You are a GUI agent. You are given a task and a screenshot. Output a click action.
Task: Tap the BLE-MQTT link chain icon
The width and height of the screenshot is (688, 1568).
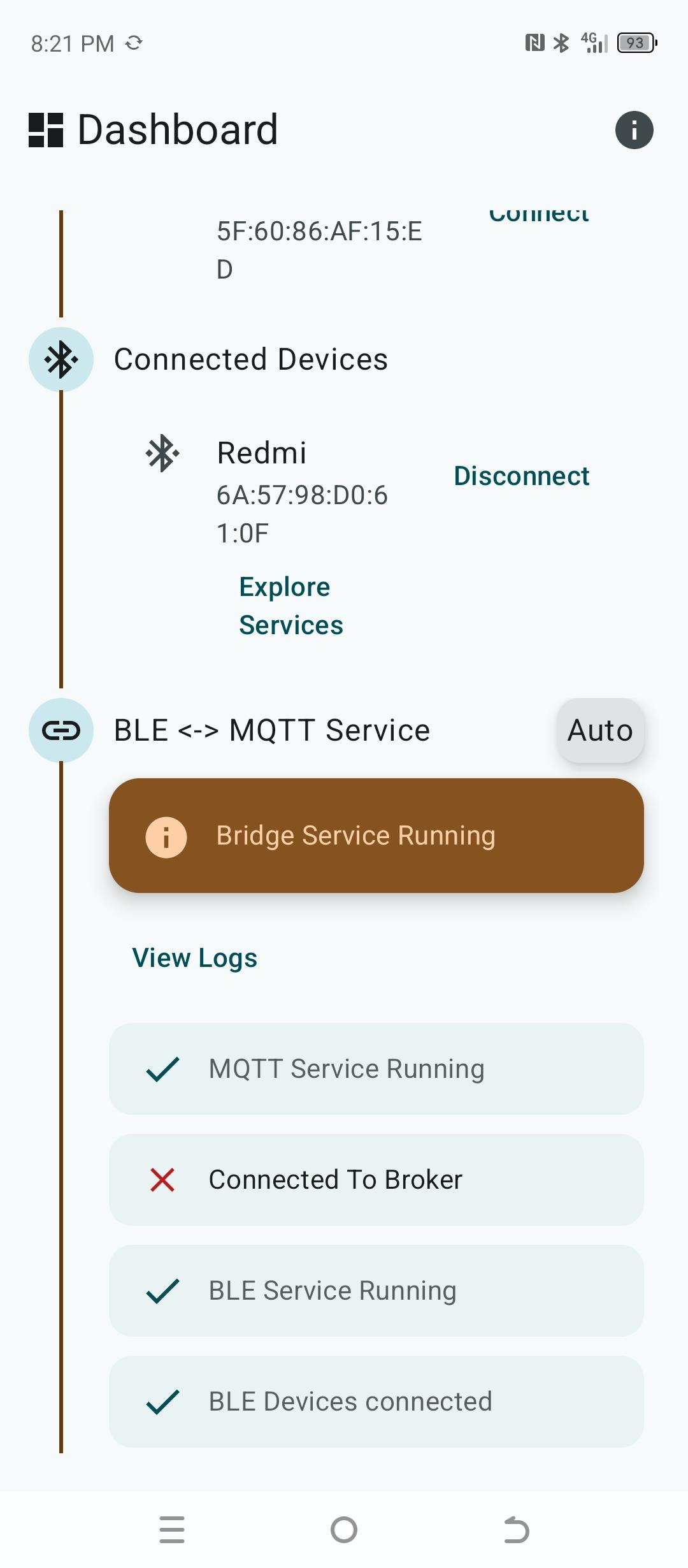61,730
